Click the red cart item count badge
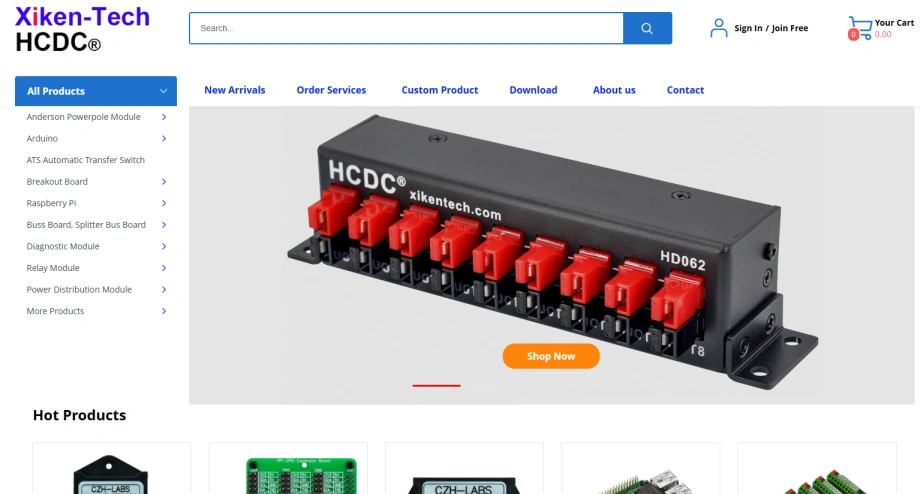 [x=853, y=35]
